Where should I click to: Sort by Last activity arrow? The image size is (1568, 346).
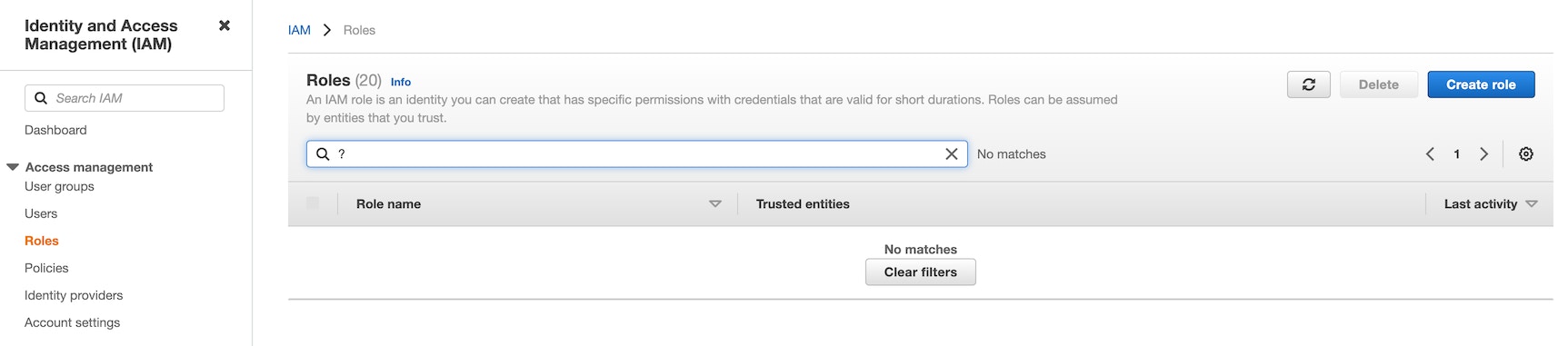(x=1532, y=204)
